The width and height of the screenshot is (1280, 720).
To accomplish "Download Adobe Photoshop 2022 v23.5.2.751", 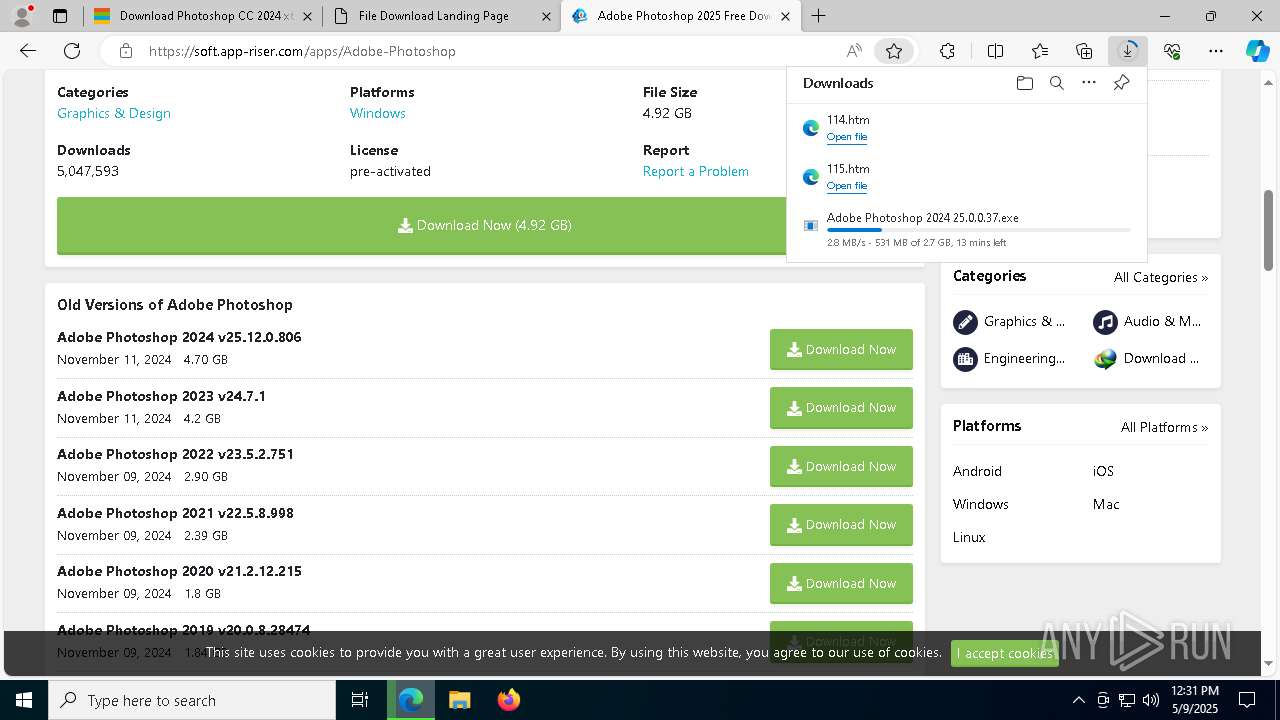I will pyautogui.click(x=841, y=467).
